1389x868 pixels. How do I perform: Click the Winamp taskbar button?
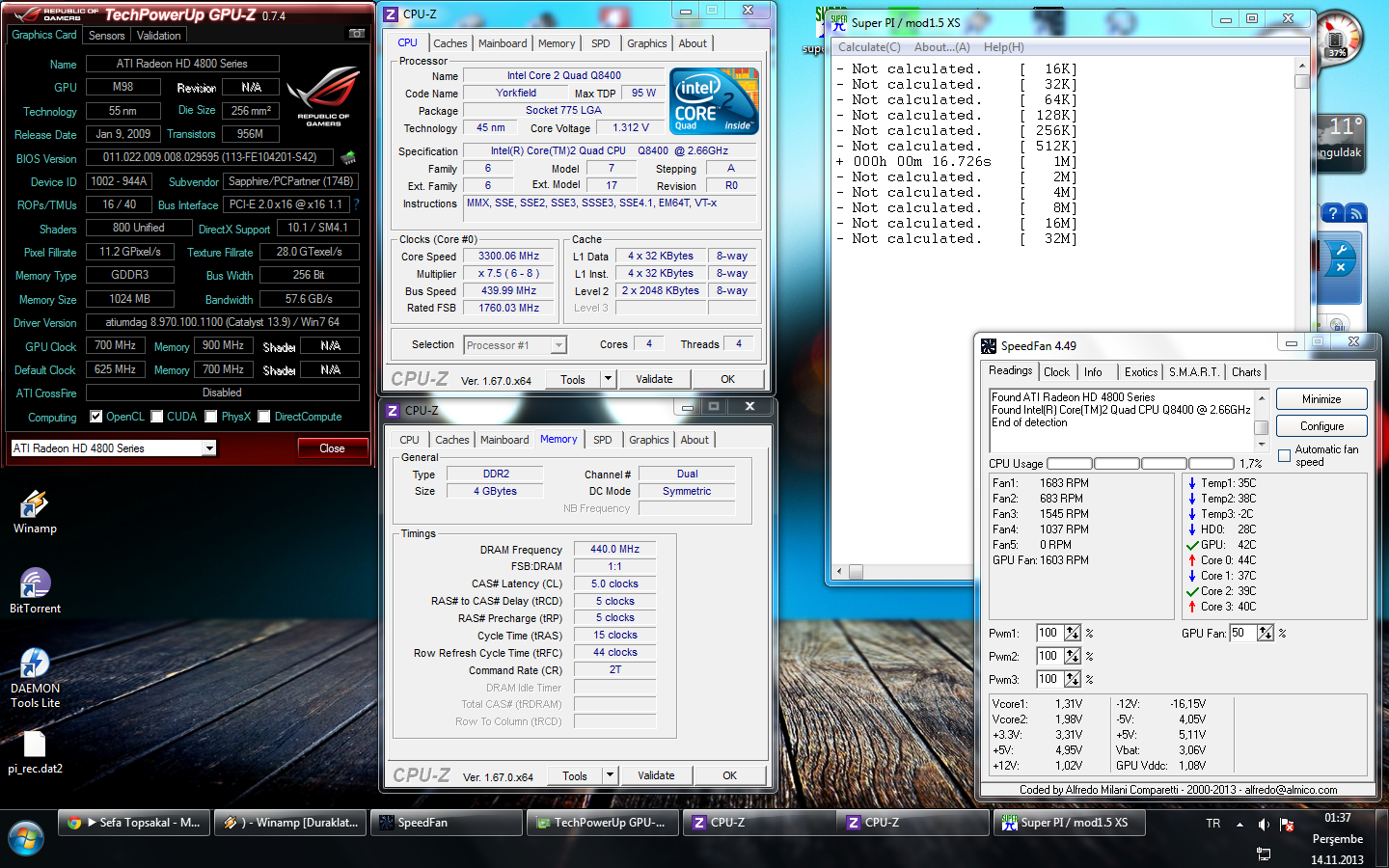coord(290,823)
